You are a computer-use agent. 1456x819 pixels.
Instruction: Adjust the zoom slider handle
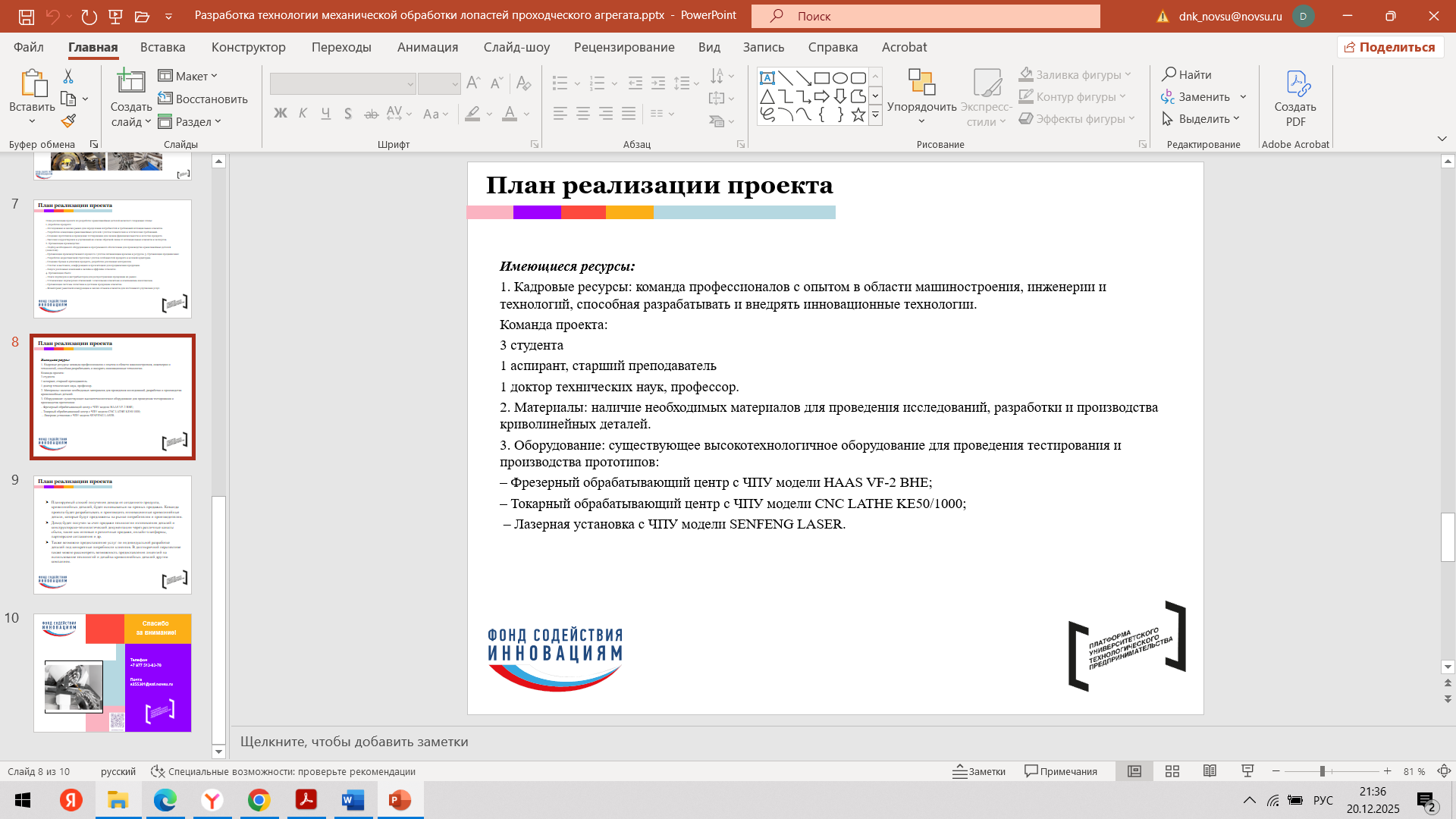(x=1322, y=771)
